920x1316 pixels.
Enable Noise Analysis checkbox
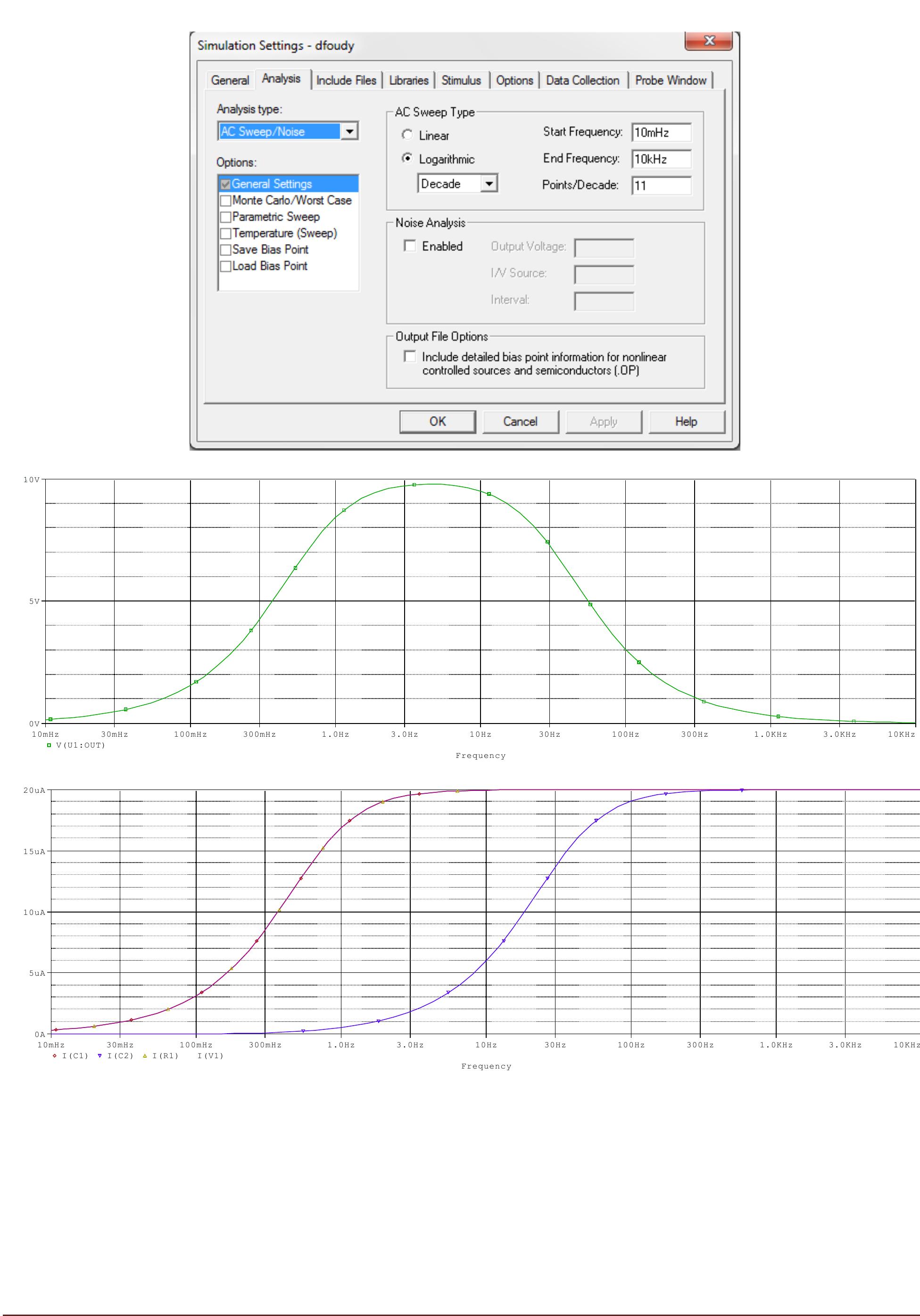[x=409, y=246]
